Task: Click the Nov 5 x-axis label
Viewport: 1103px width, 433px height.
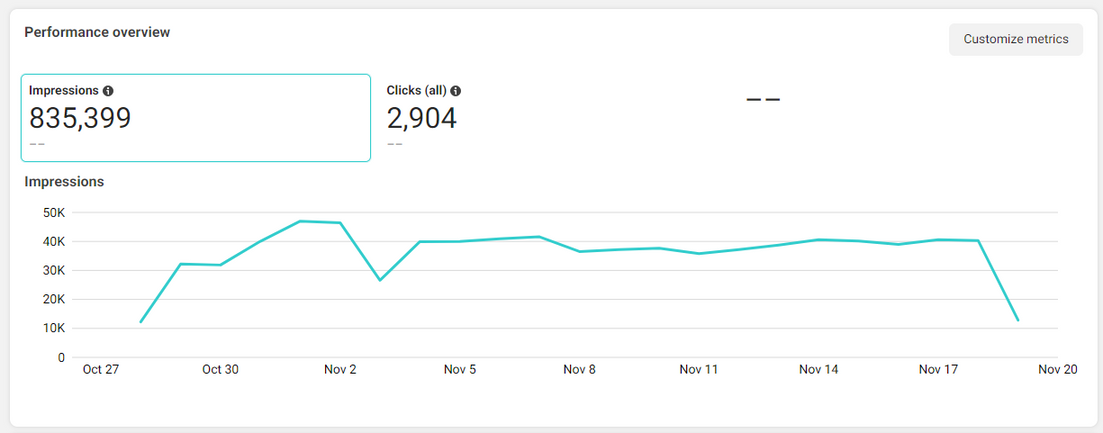Action: tap(460, 370)
